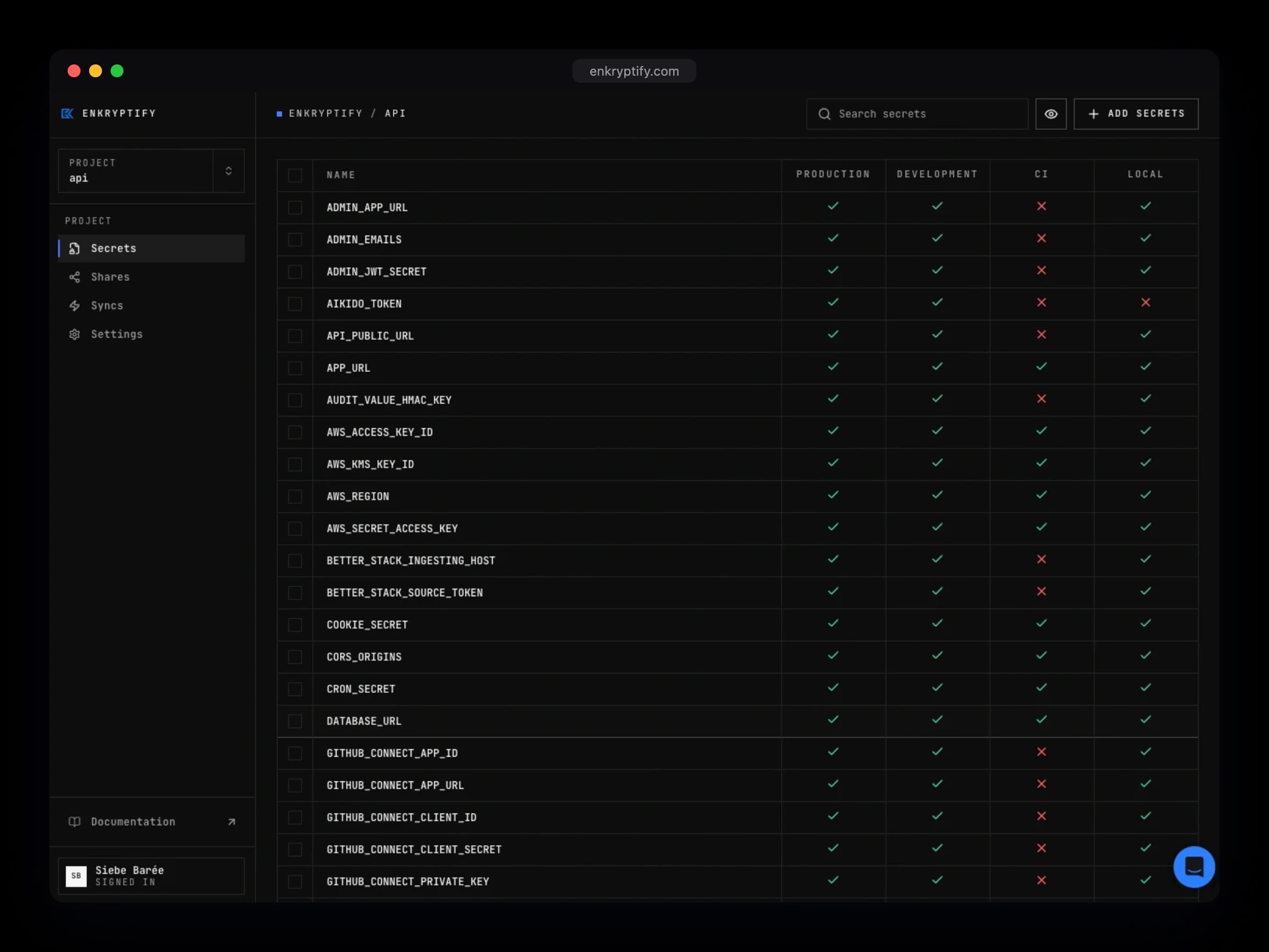
Task: Click the Development checkmark for API_PUBLIC_URL
Action: click(937, 334)
